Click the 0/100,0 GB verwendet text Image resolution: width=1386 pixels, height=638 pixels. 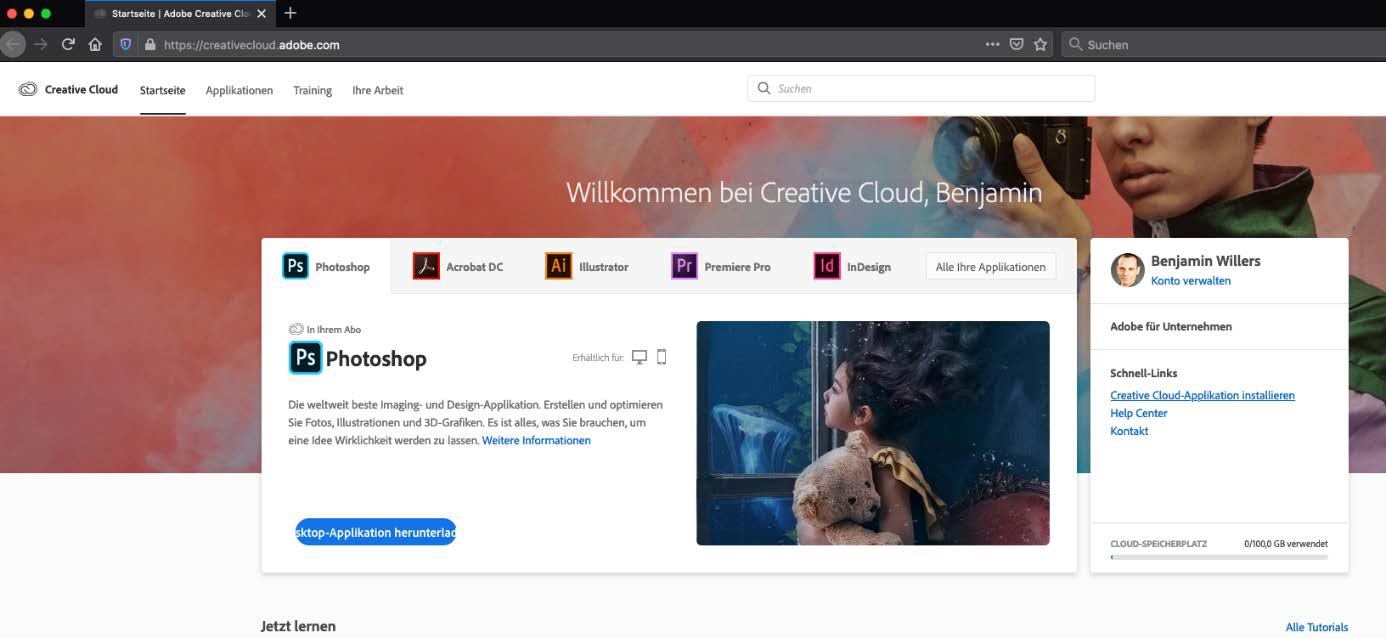pos(1286,544)
